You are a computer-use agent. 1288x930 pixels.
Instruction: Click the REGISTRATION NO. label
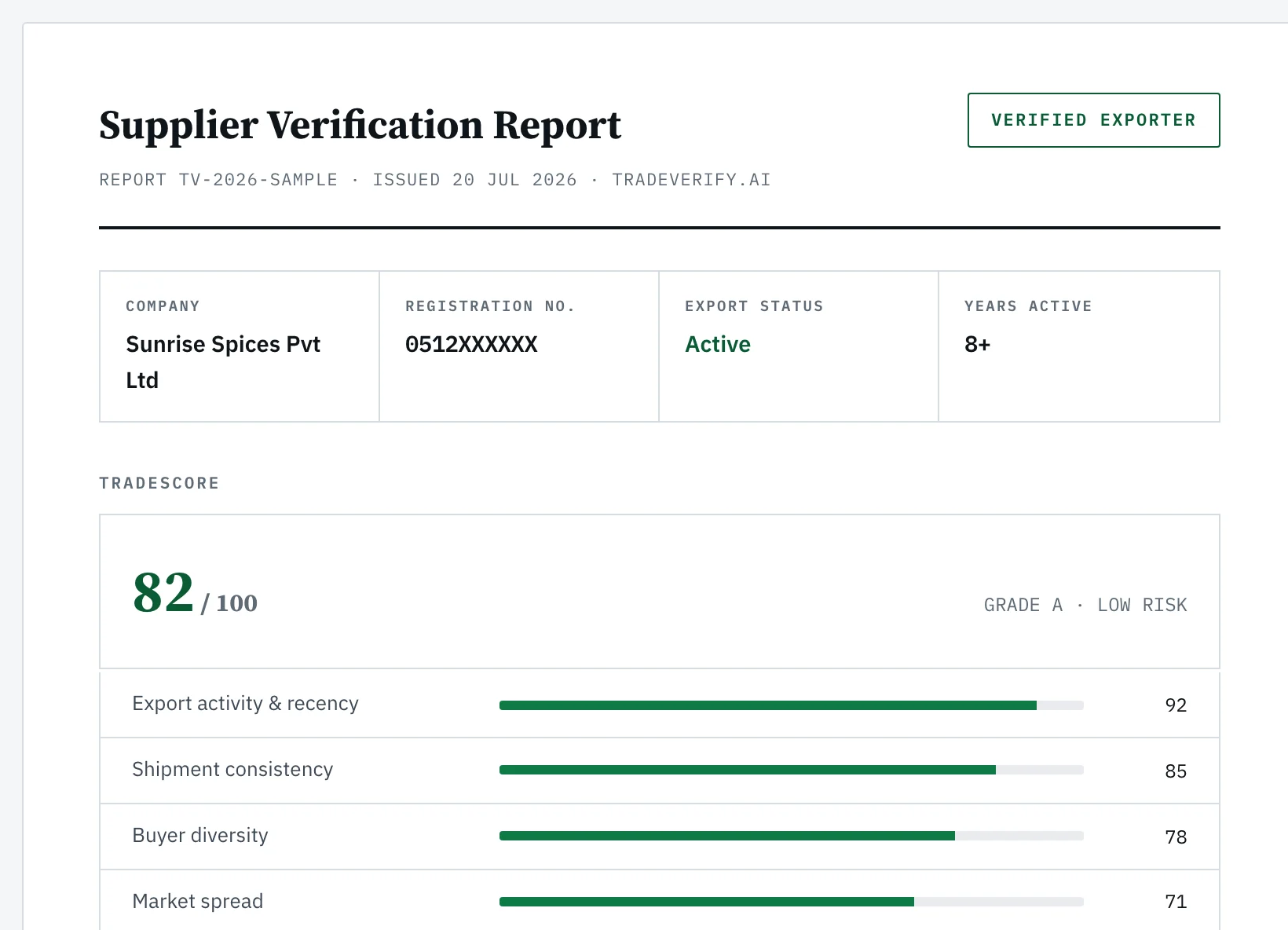(490, 306)
